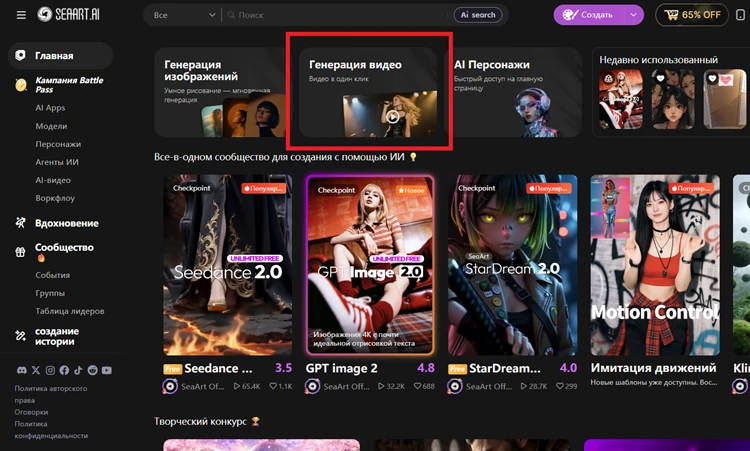Click the heart icon under GPT image 2
This screenshot has width=750, height=451.
click(x=417, y=386)
